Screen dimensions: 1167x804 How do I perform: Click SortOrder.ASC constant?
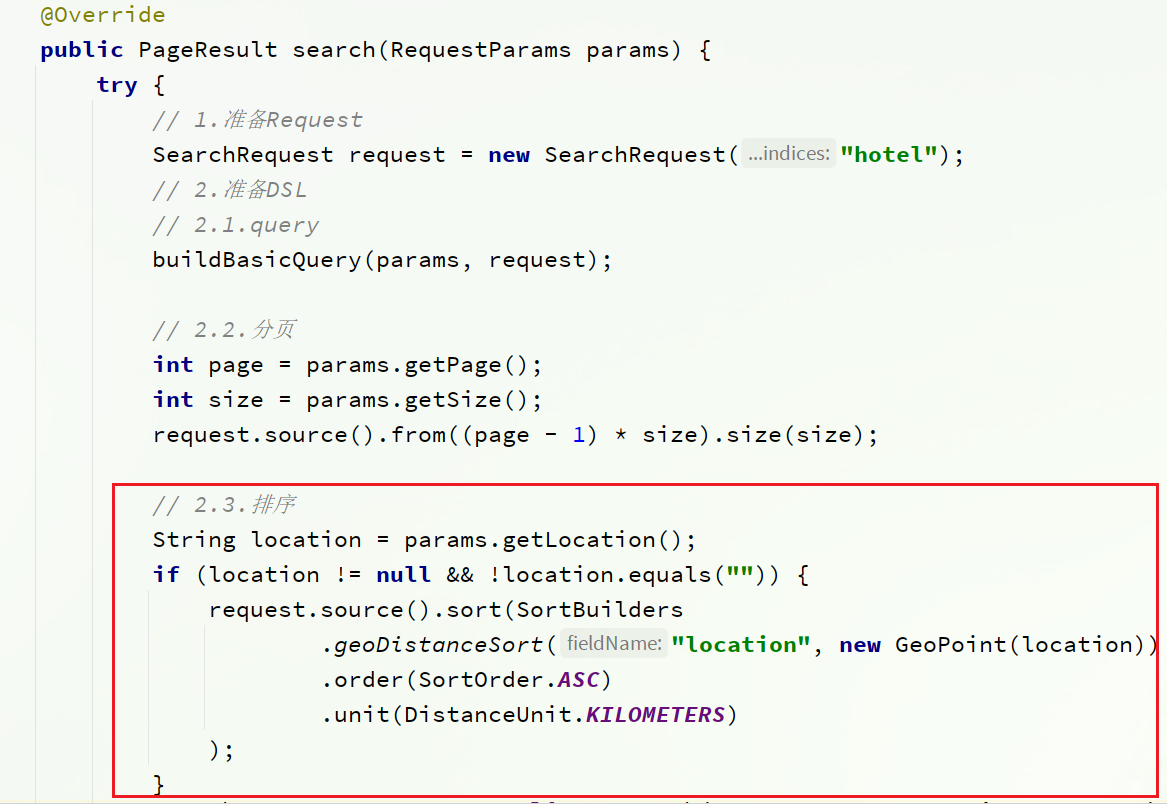509,680
